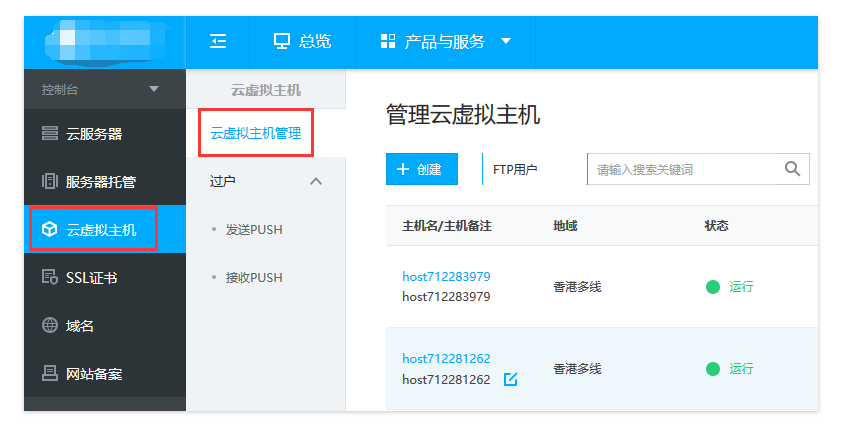Click the SSL证书 certificate icon
845x427 pixels.
click(x=49, y=277)
